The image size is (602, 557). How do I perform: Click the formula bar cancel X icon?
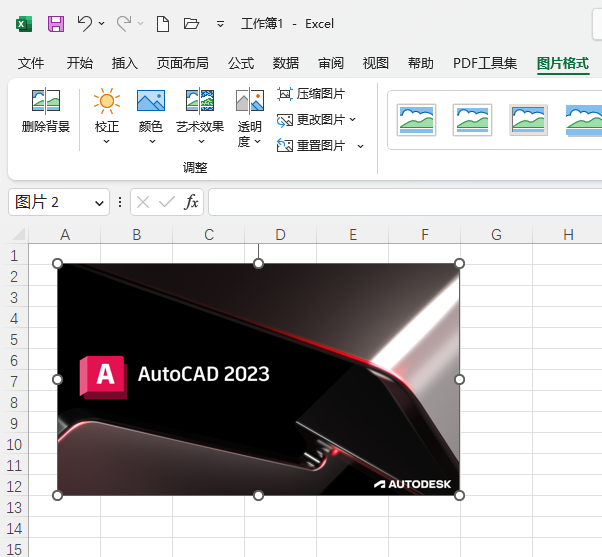[x=143, y=202]
